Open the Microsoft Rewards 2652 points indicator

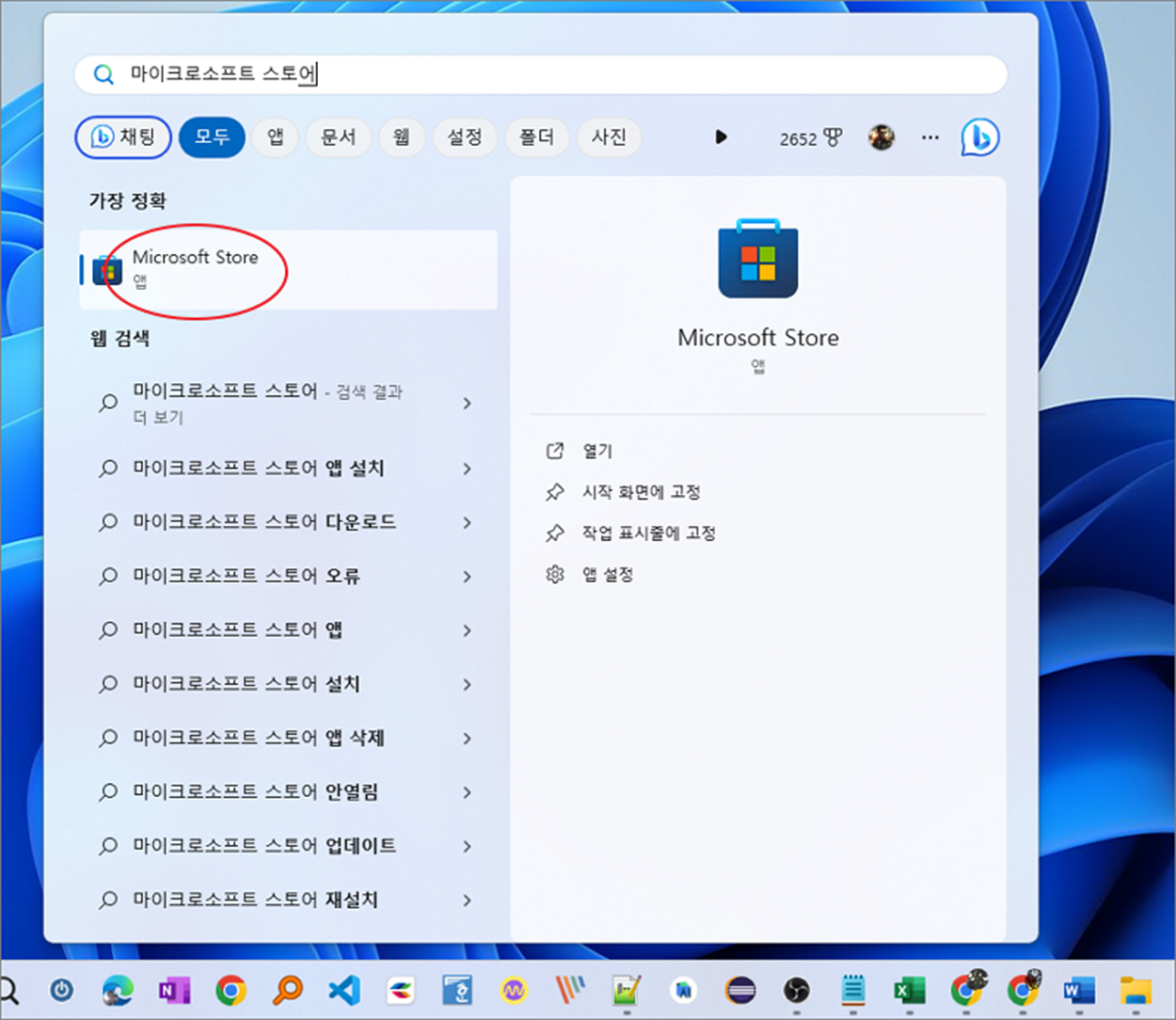click(810, 138)
